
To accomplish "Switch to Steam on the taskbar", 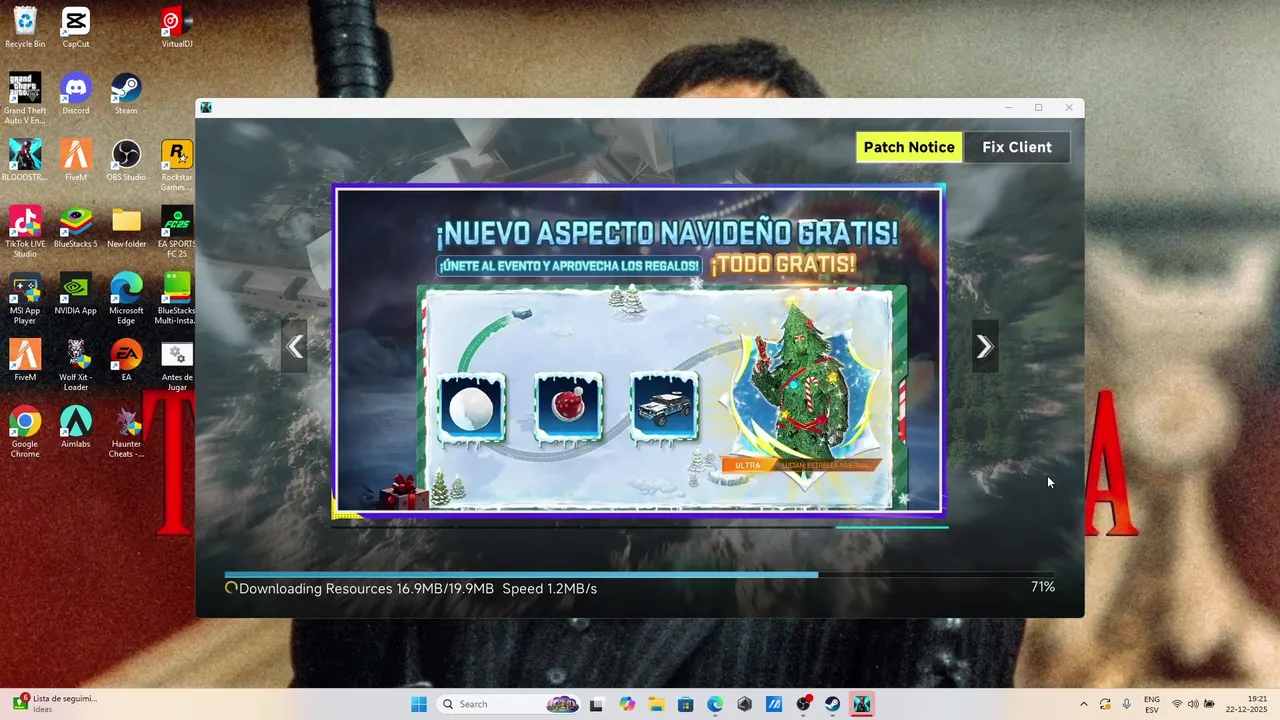I will coord(832,704).
